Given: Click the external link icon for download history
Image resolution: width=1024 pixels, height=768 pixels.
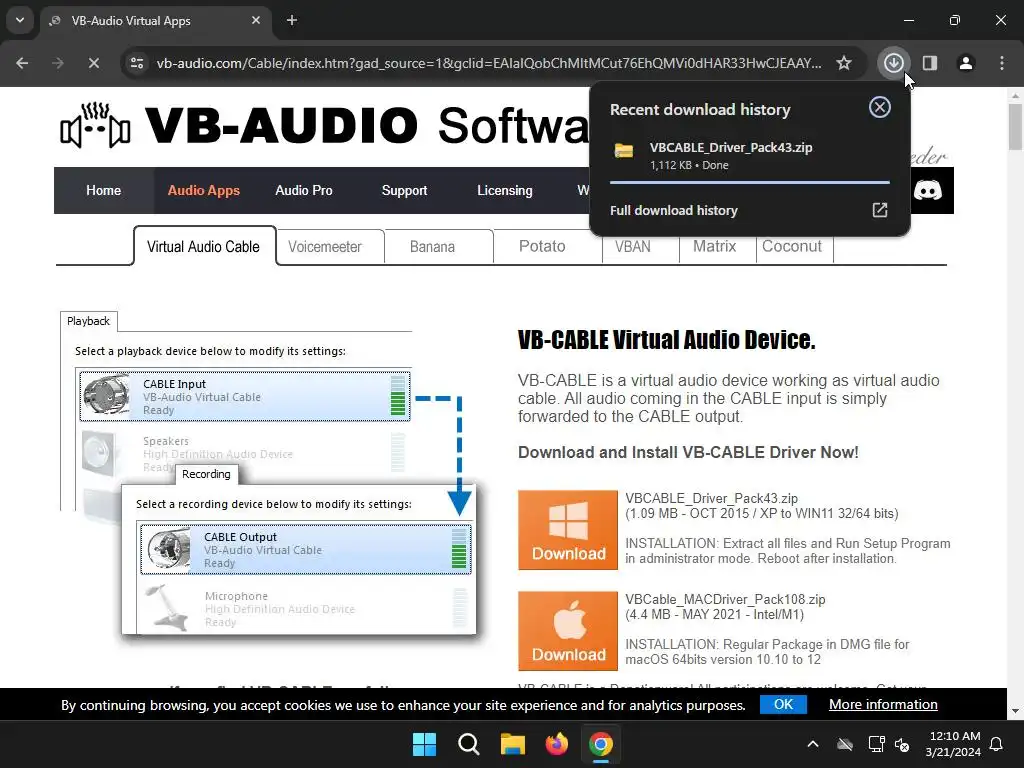Looking at the screenshot, I should pos(880,210).
